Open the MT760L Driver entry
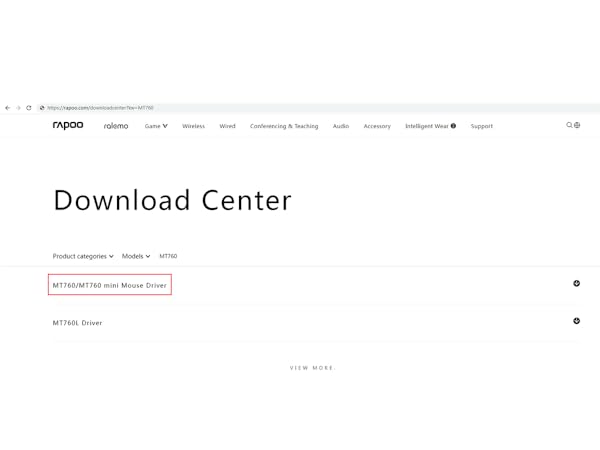Screen dimensions: 600x450 pyautogui.click(x=78, y=323)
